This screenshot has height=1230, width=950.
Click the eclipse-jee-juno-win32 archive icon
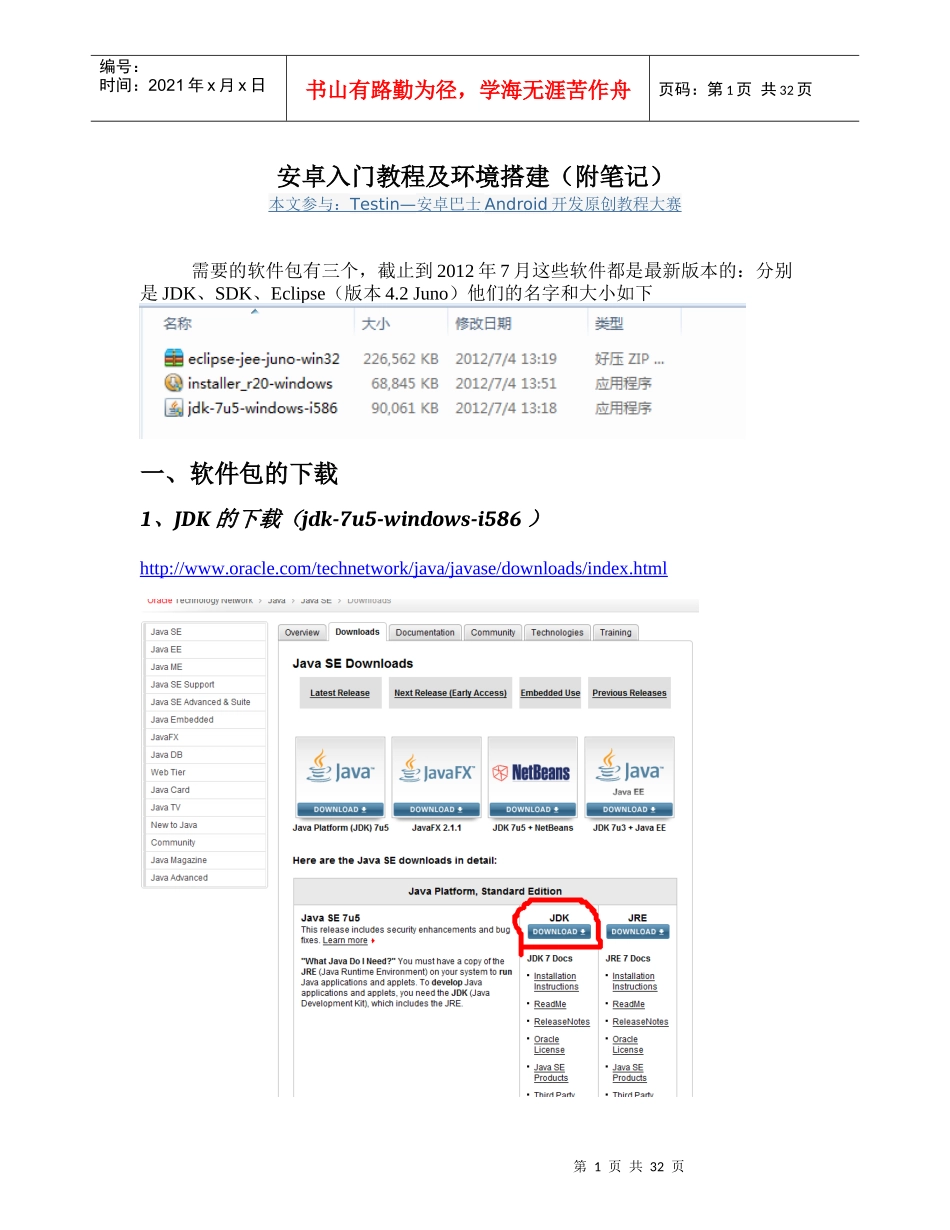[173, 358]
